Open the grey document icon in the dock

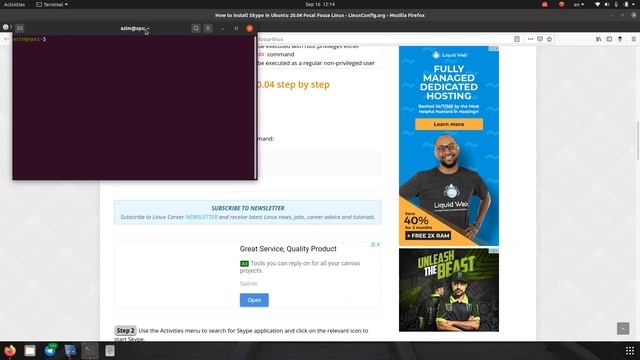[110, 351]
